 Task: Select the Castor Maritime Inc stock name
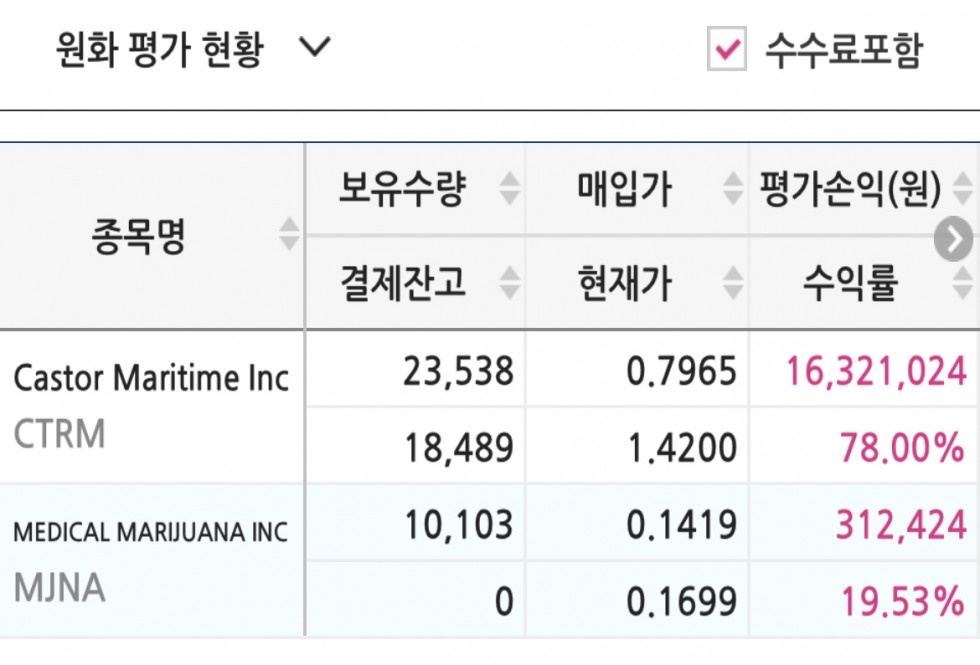click(x=151, y=378)
